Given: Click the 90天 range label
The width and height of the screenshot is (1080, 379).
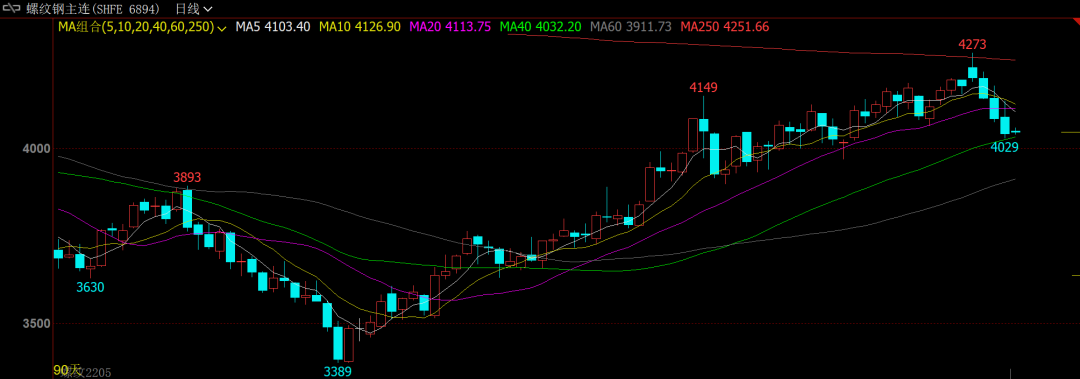Looking at the screenshot, I should point(68,369).
